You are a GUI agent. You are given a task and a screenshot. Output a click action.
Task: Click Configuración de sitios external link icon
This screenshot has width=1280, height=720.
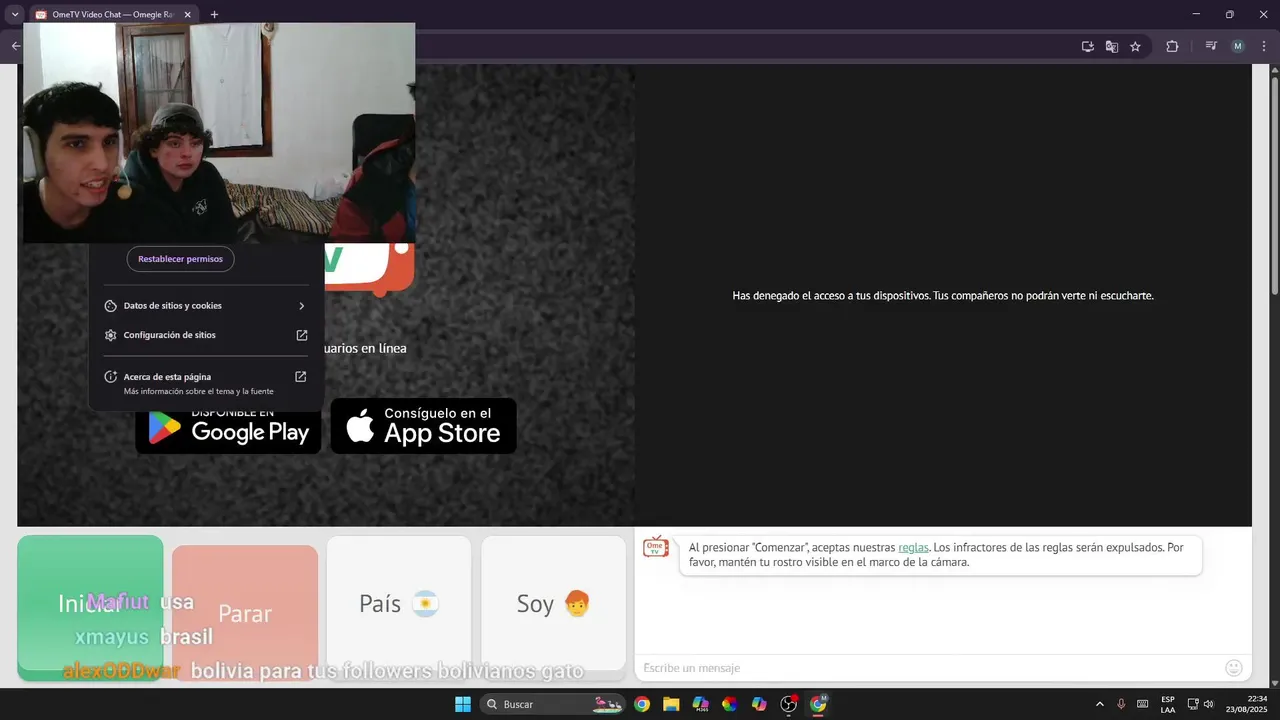click(x=301, y=335)
